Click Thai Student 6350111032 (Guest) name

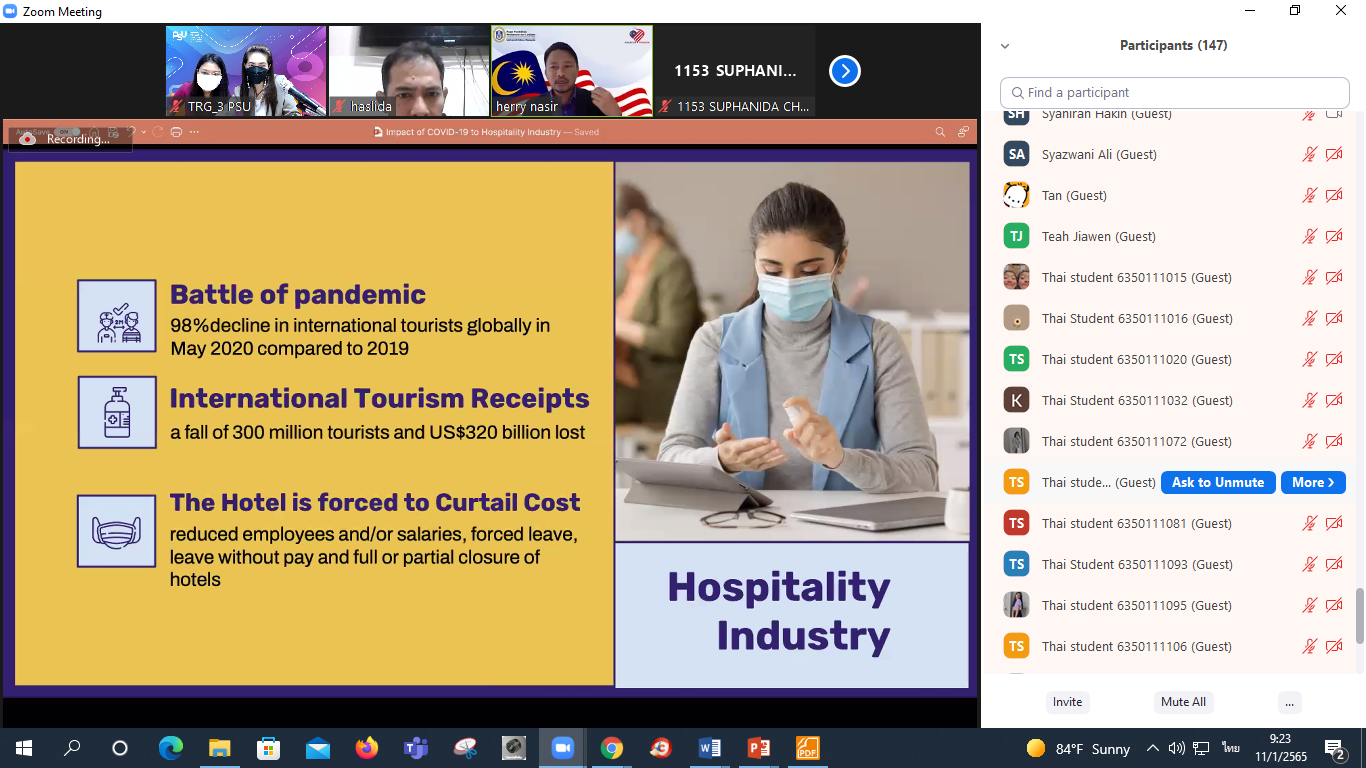[1137, 400]
